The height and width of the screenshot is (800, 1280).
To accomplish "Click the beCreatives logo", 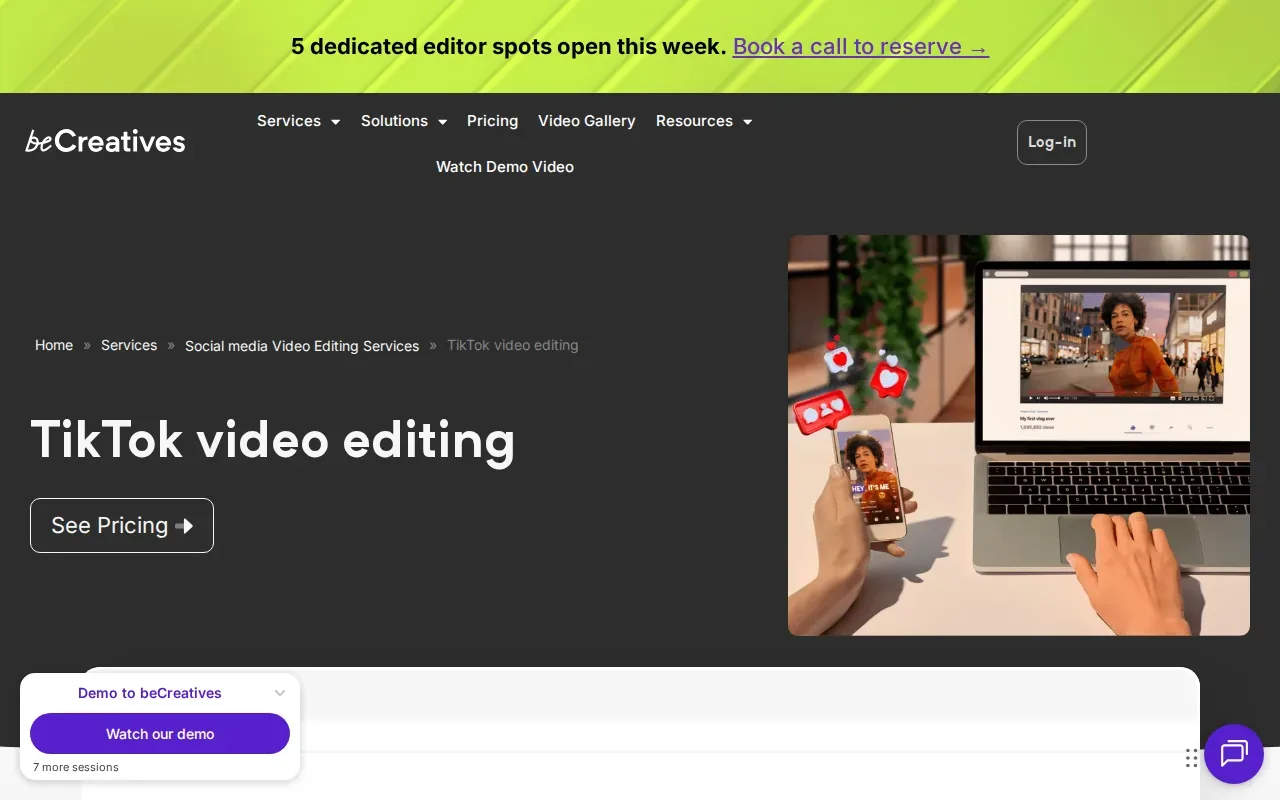I will pos(105,142).
